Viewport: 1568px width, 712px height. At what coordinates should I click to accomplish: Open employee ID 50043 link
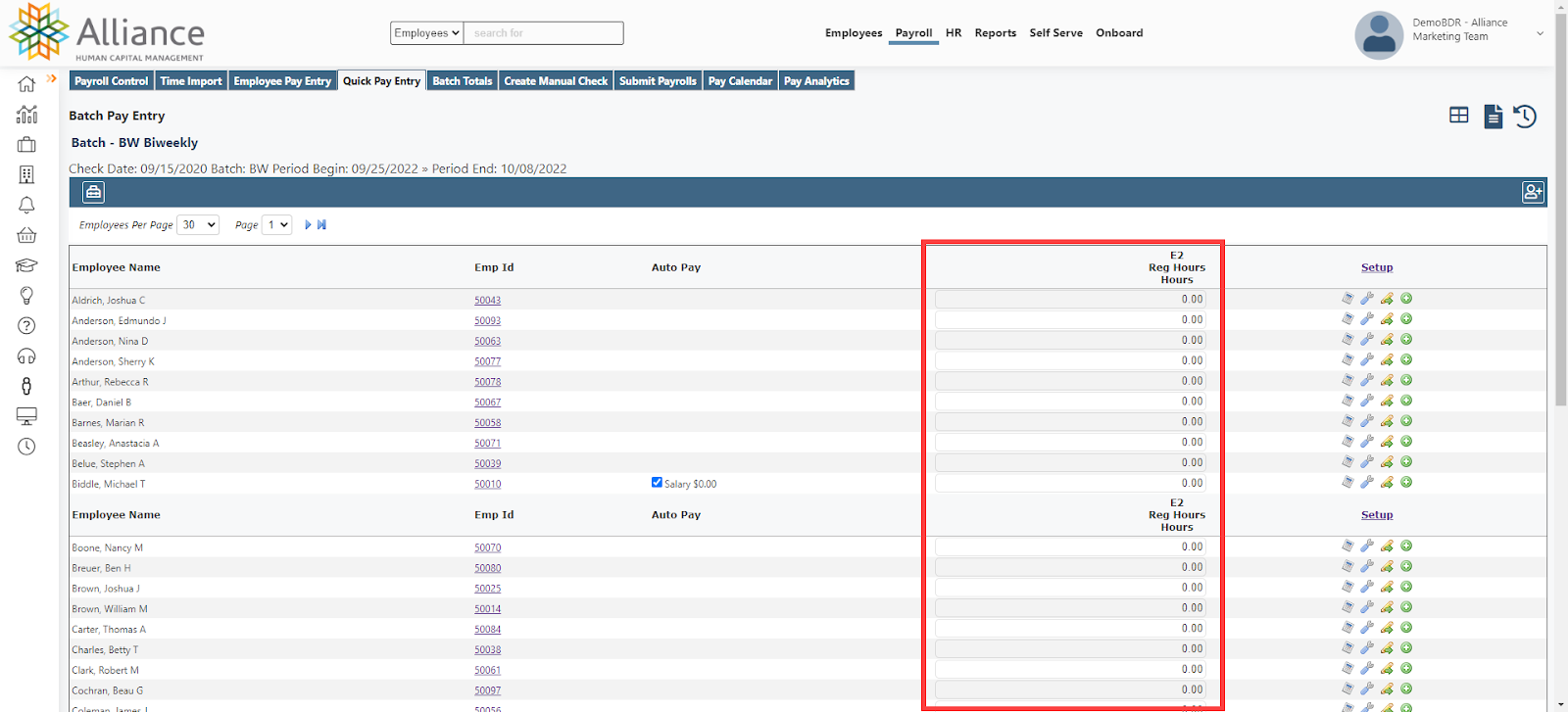[x=487, y=301]
